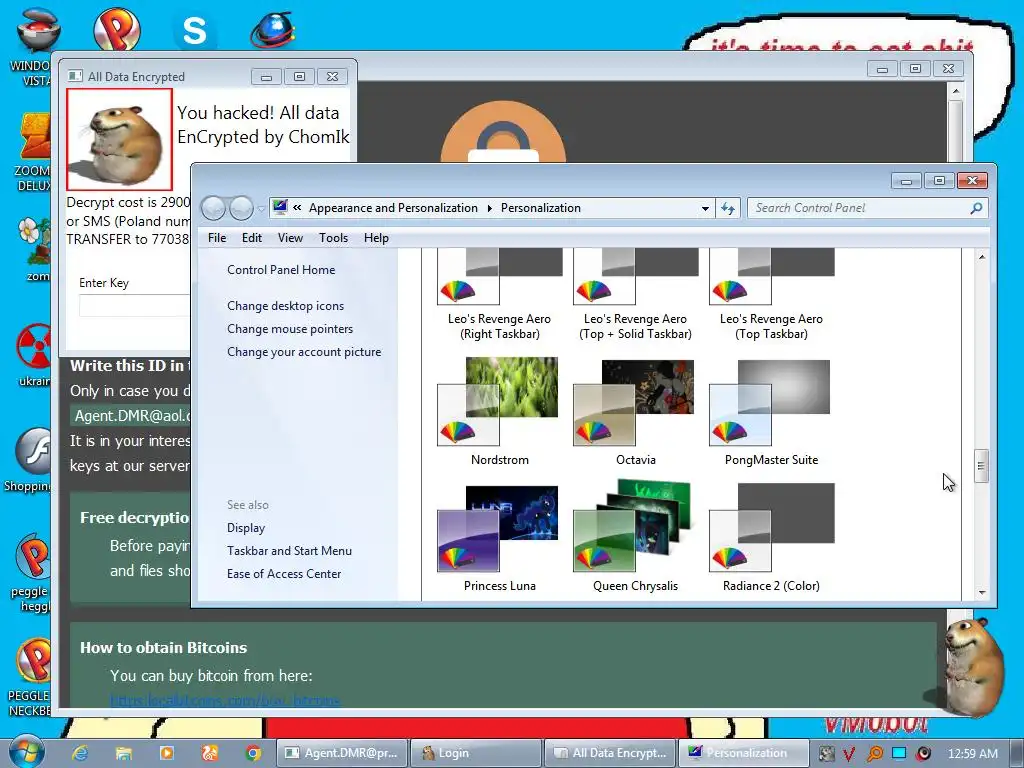The width and height of the screenshot is (1024, 768).
Task: Open the Help menu in Personalization
Action: (x=376, y=238)
